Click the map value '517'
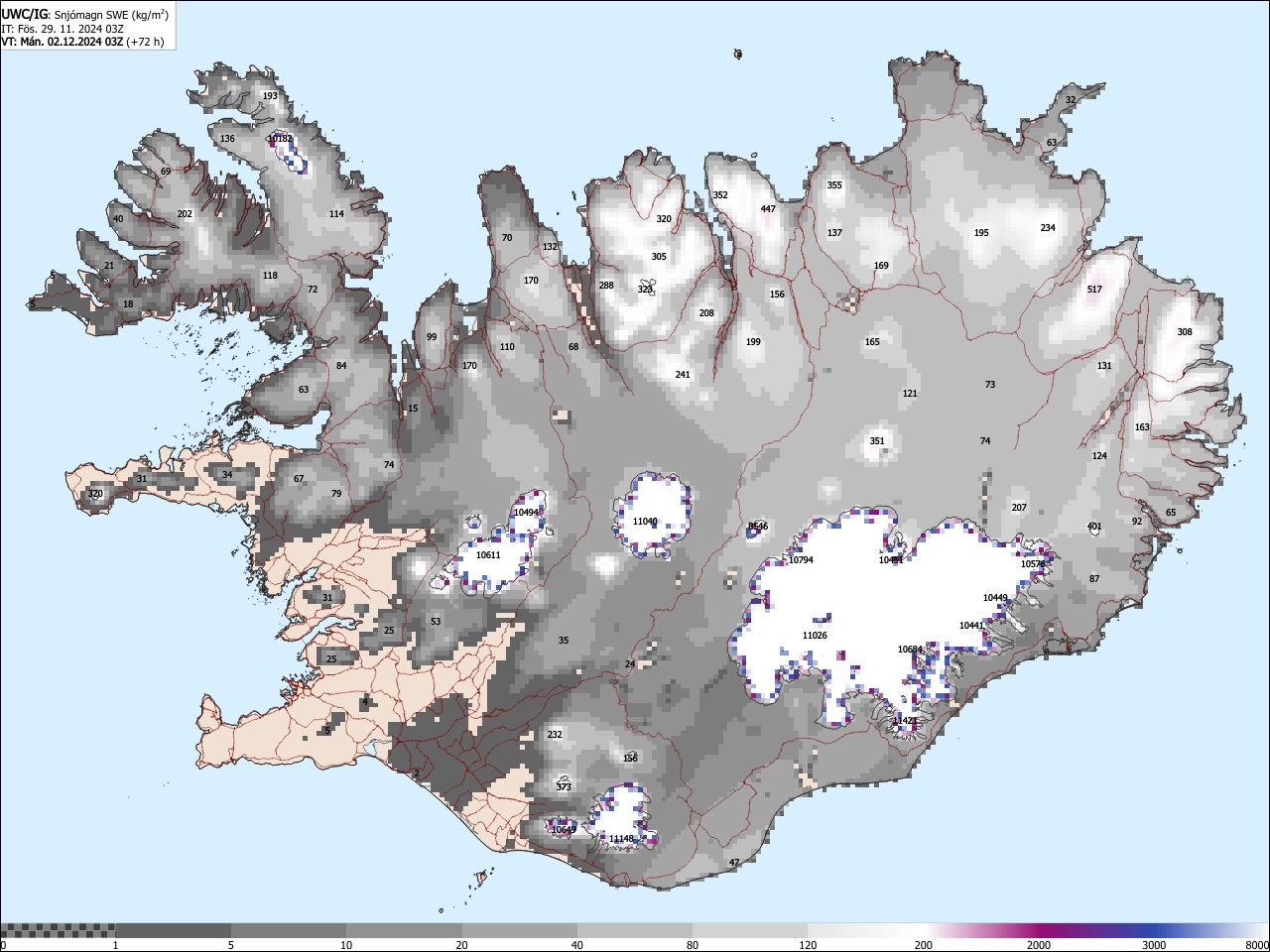The width and height of the screenshot is (1270, 952). tap(1094, 290)
